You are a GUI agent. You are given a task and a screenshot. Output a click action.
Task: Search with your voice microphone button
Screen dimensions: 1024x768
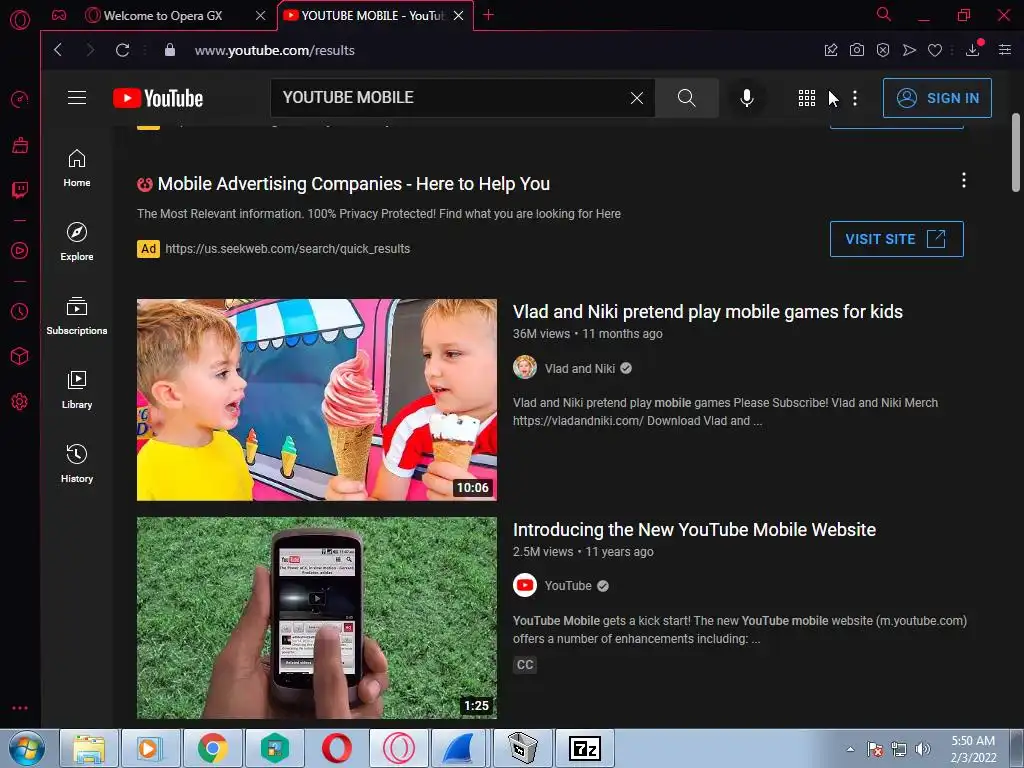point(747,98)
